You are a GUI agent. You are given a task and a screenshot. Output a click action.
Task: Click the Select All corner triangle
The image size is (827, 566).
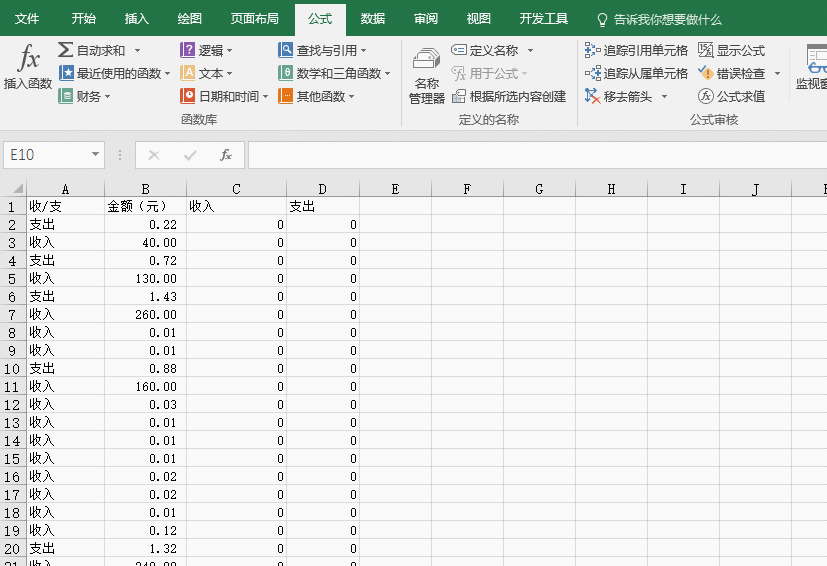coord(18,188)
